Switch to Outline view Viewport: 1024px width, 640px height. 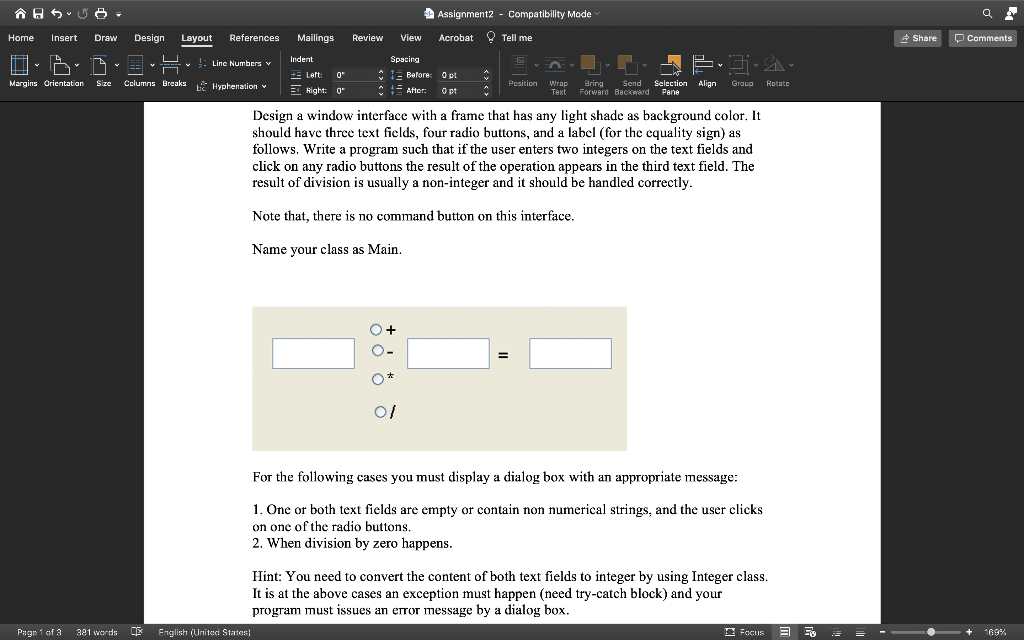pos(836,632)
